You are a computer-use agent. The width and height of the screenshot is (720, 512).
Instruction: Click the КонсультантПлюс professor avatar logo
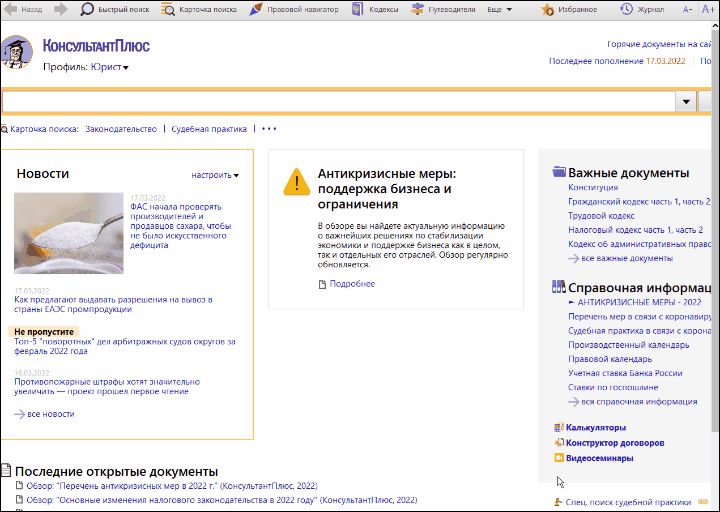17,52
